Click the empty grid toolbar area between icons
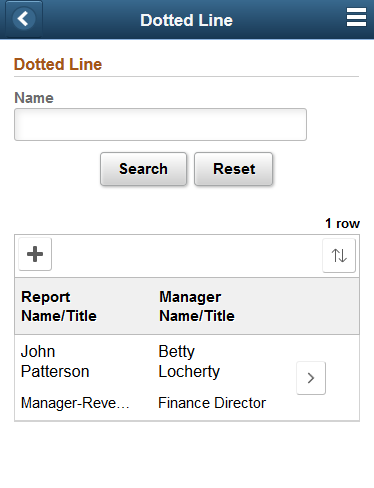The image size is (374, 488). tap(187, 256)
